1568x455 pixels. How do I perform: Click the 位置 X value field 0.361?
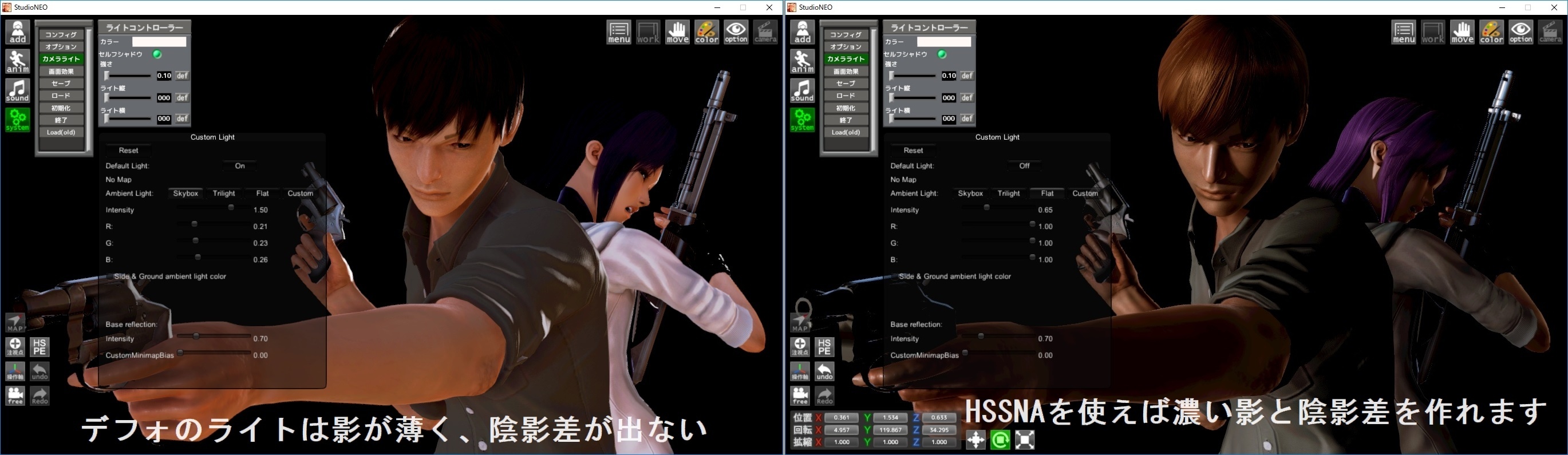(x=841, y=417)
